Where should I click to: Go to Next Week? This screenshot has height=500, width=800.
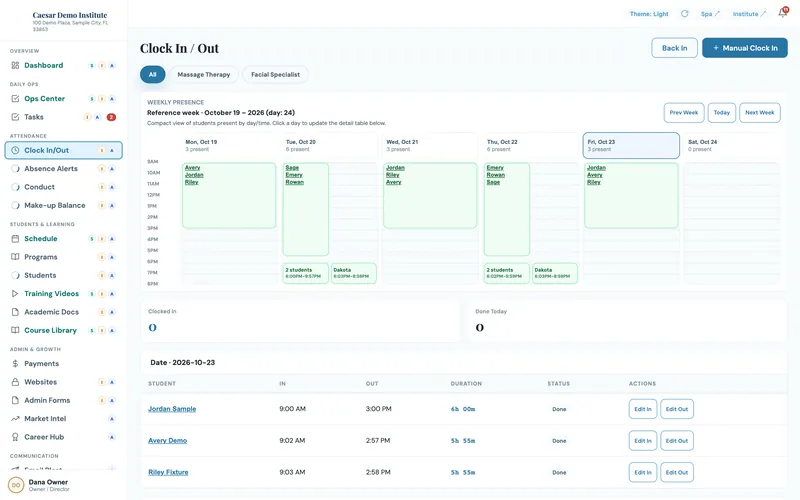760,112
